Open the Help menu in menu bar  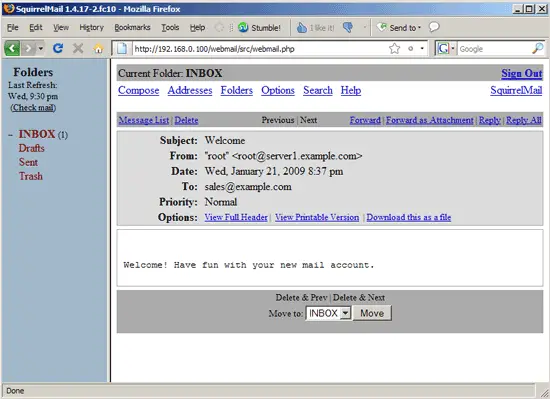[x=197, y=27]
